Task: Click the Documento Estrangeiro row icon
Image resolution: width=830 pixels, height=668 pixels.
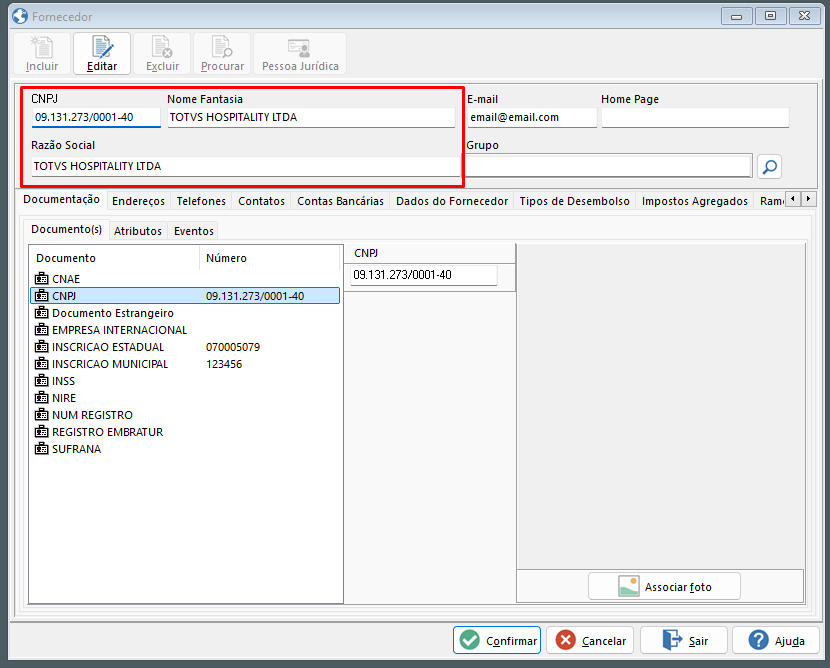Action: click(41, 312)
